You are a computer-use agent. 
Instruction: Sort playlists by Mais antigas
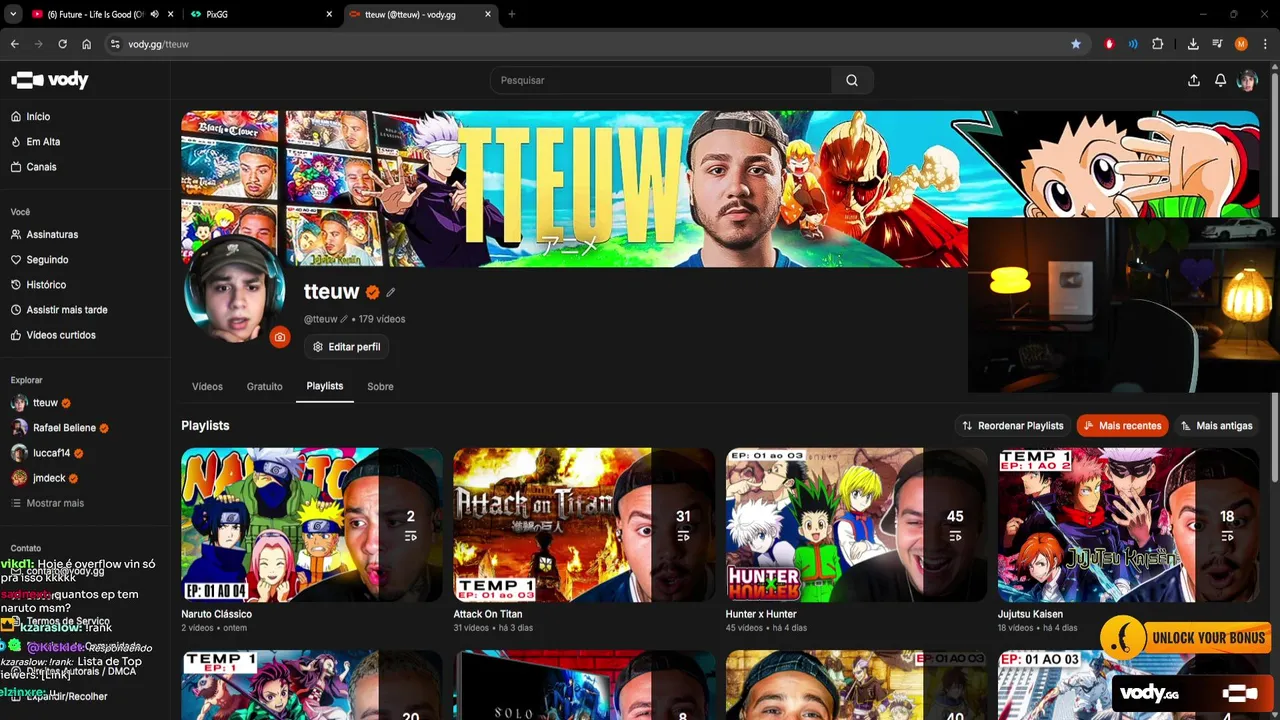(1216, 426)
